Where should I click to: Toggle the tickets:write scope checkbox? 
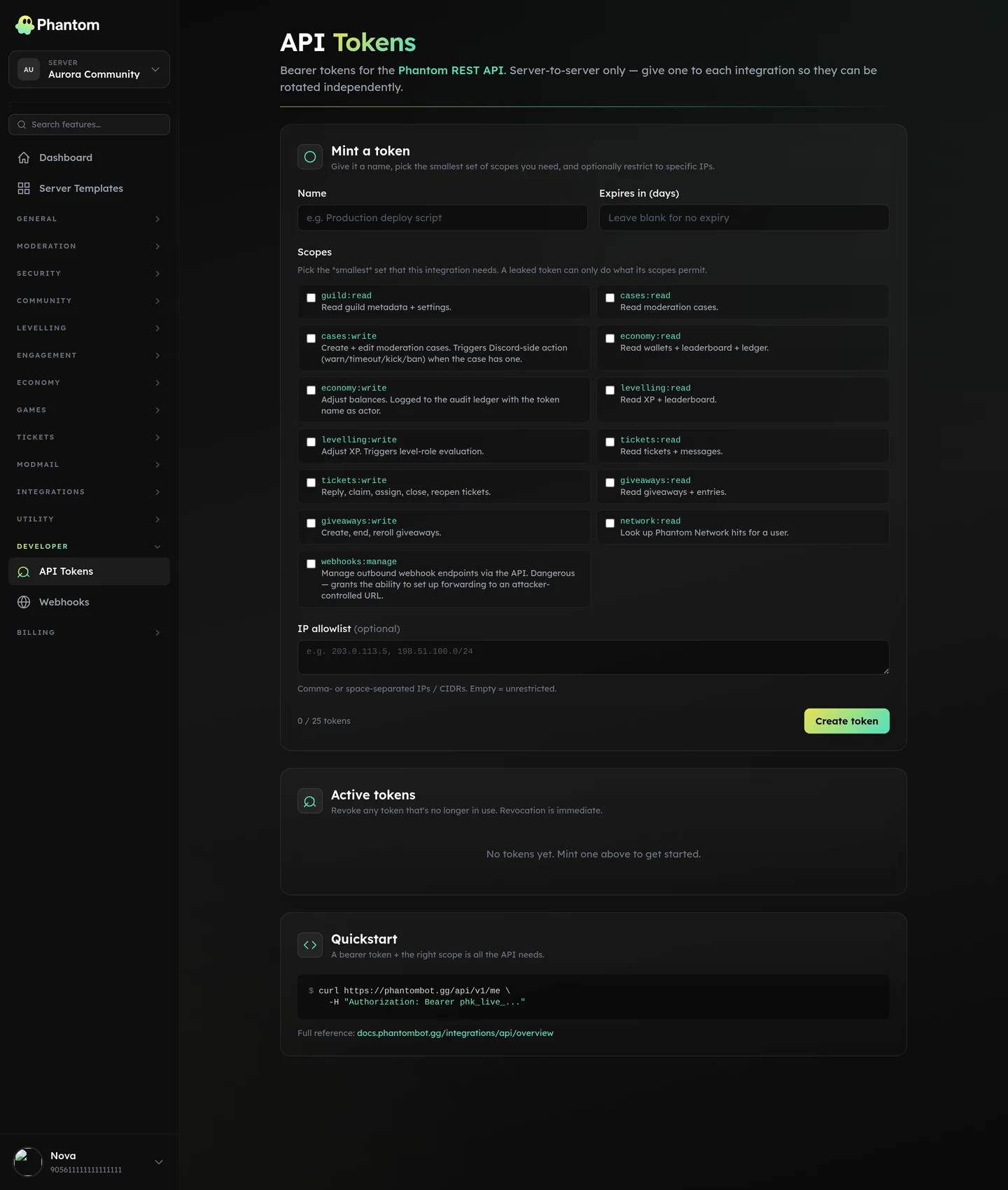(311, 482)
